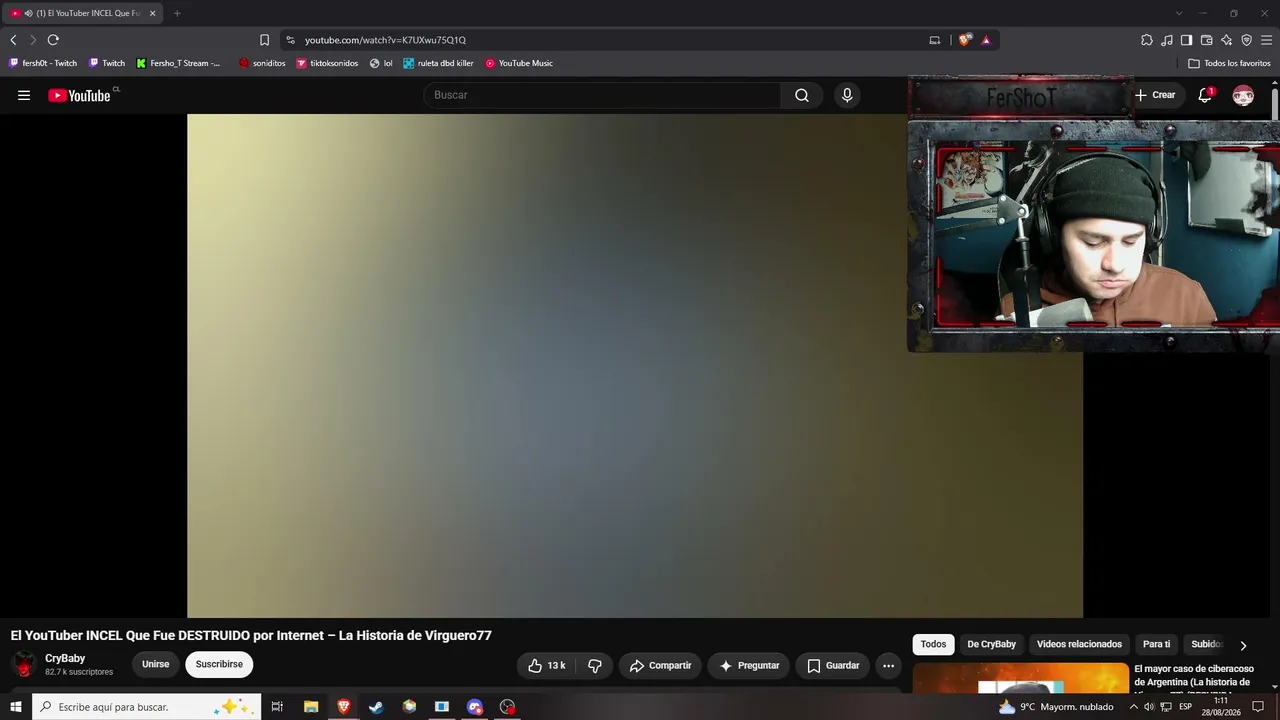Click the 'Unirse' membership button
Screen dimensions: 1280x720
click(x=155, y=665)
